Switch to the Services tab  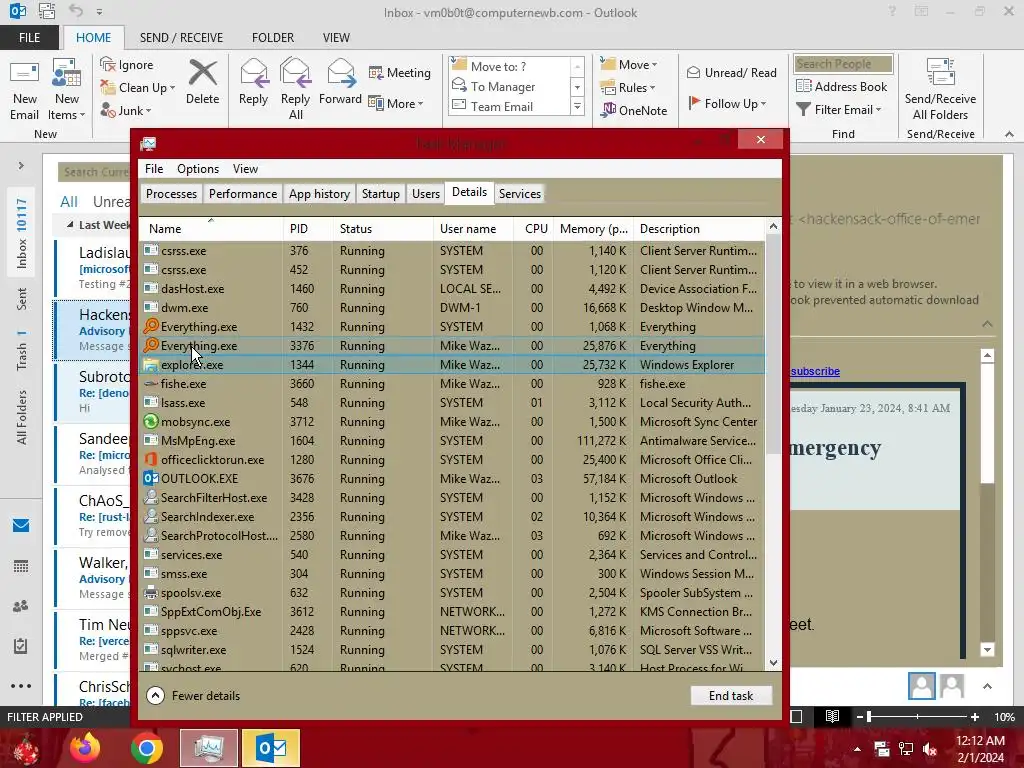520,194
